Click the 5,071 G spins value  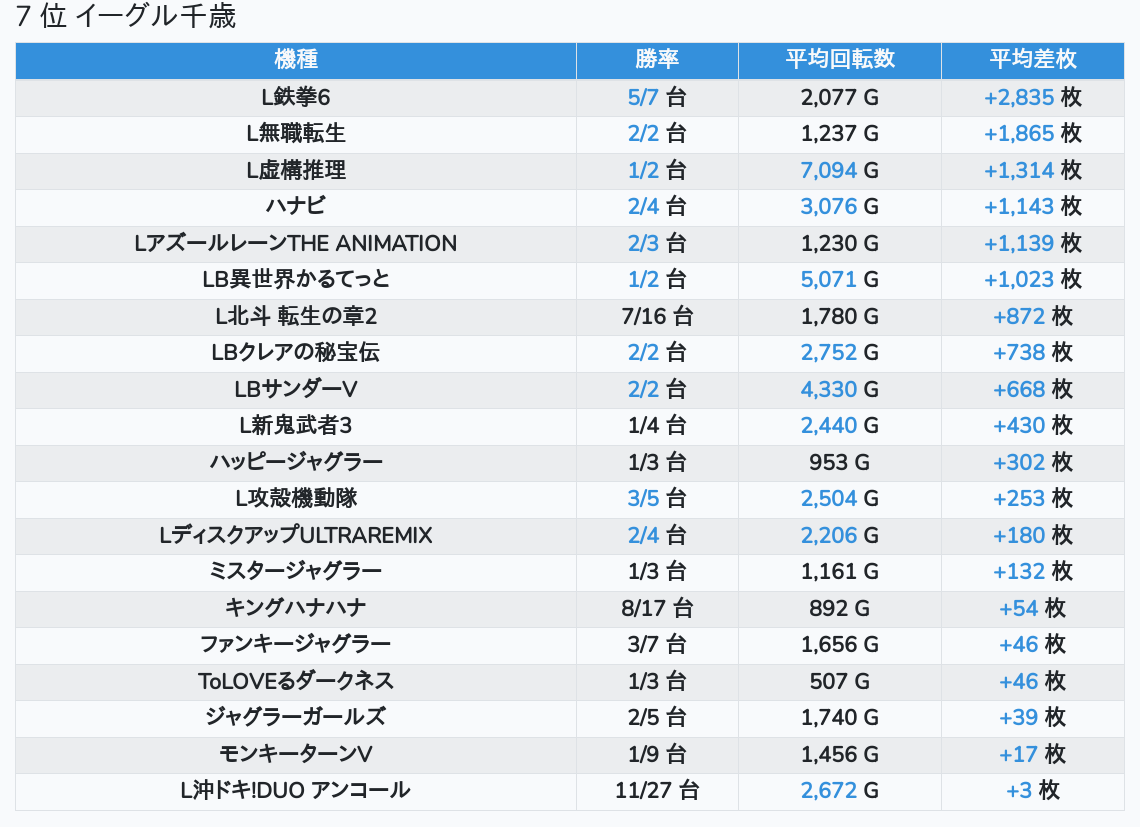point(828,279)
